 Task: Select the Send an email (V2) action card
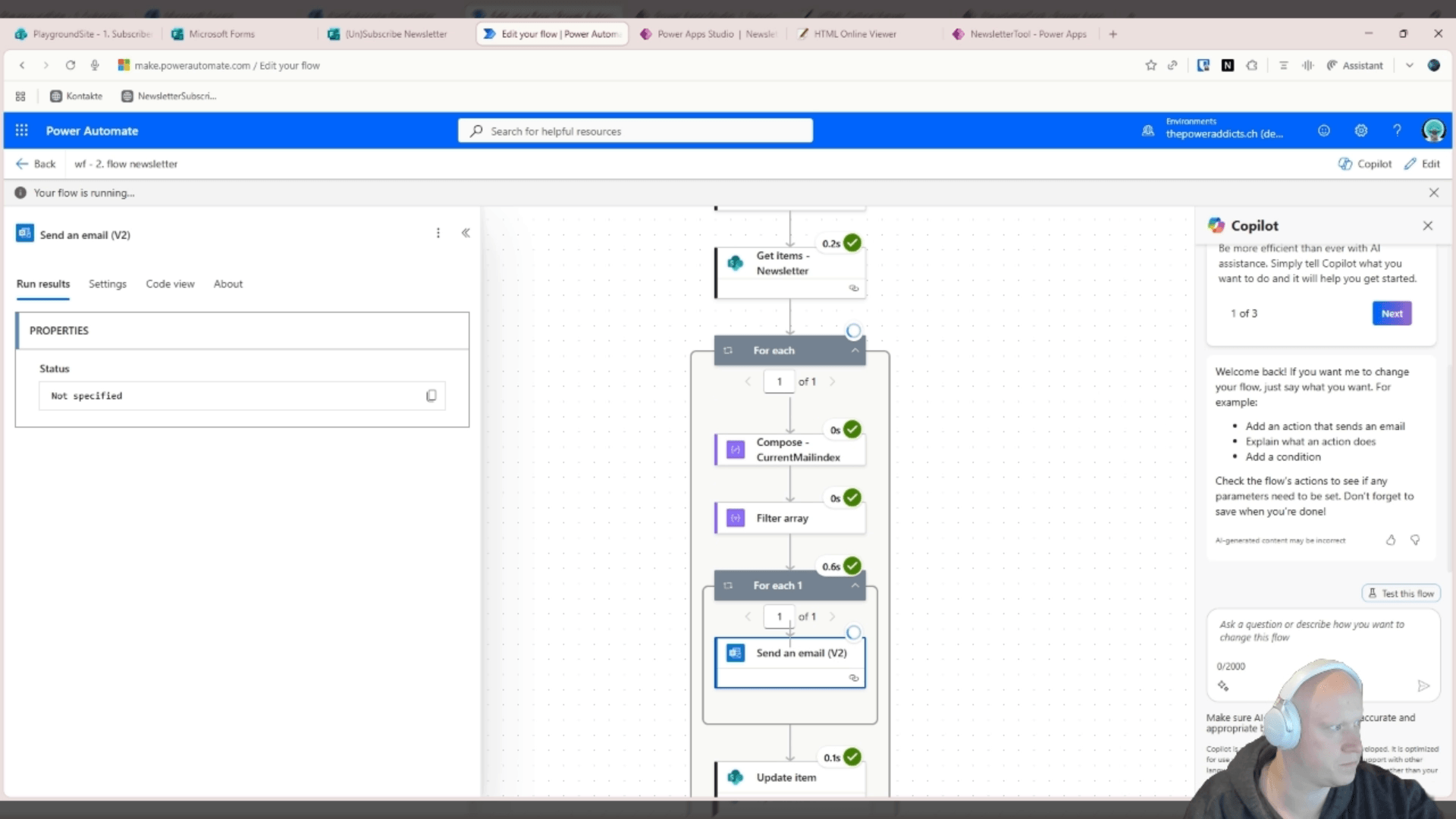click(790, 663)
